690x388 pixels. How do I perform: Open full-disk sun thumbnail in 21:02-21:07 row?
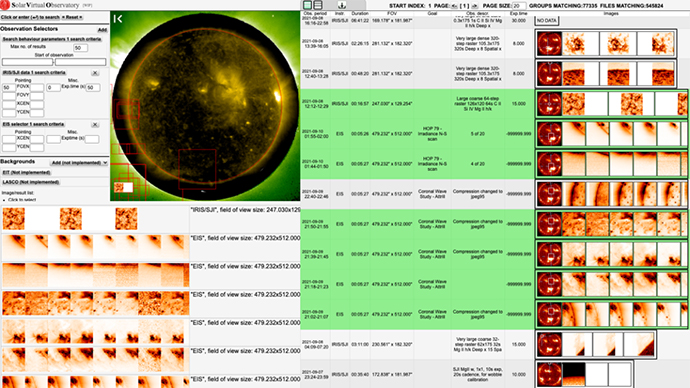pyautogui.click(x=549, y=314)
